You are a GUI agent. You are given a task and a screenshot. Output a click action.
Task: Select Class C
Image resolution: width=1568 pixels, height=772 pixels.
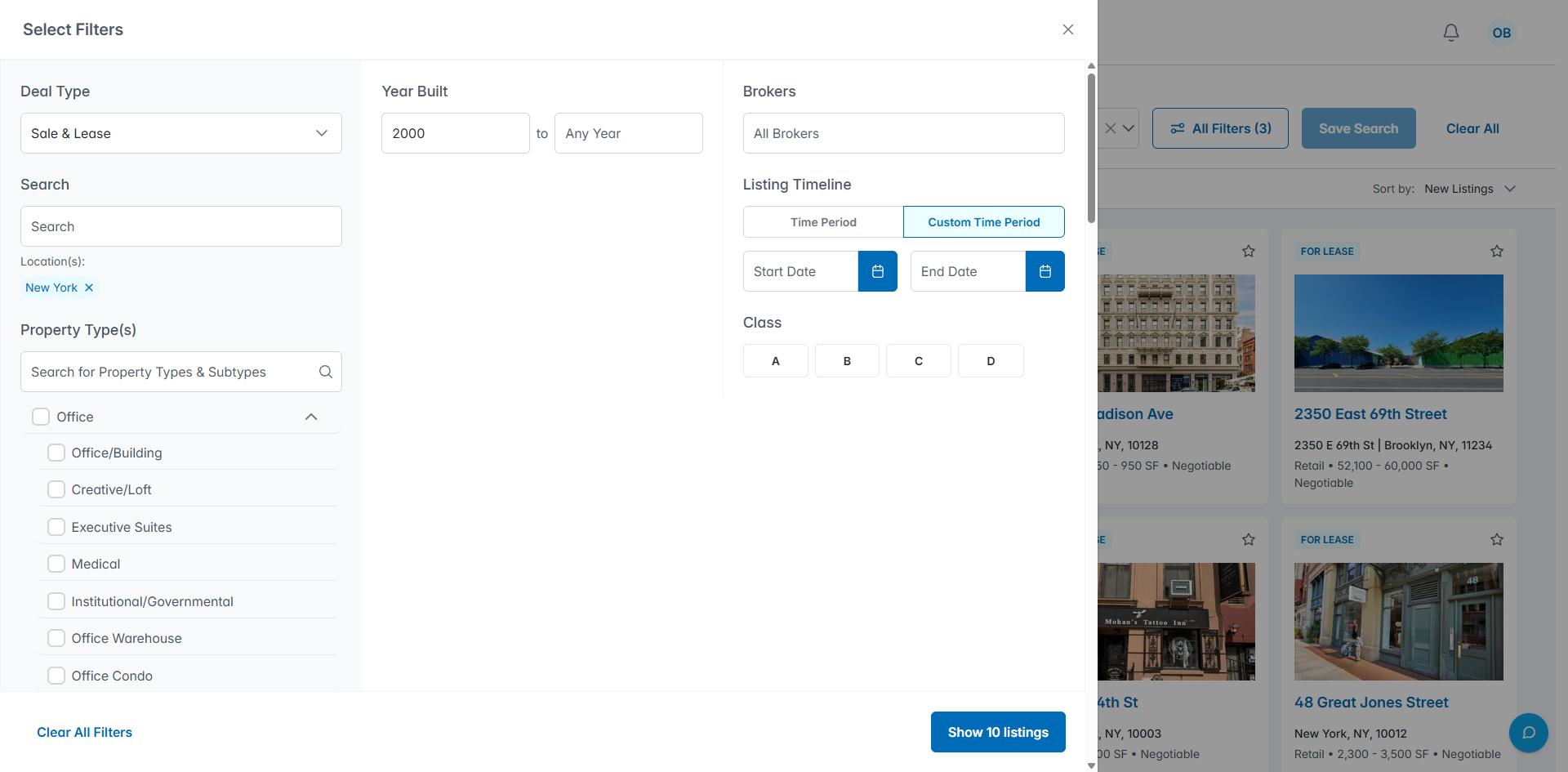[919, 360]
